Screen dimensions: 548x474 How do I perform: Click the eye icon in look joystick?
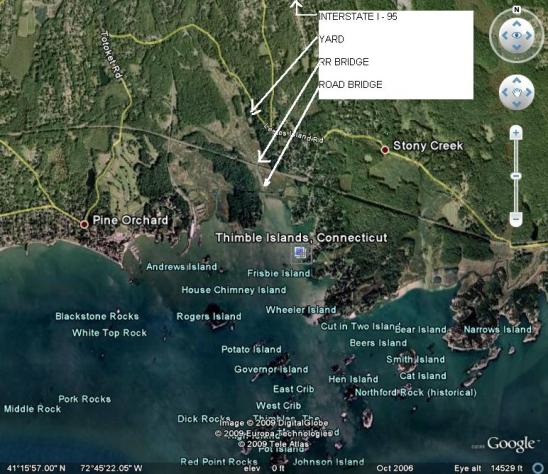tap(517, 35)
